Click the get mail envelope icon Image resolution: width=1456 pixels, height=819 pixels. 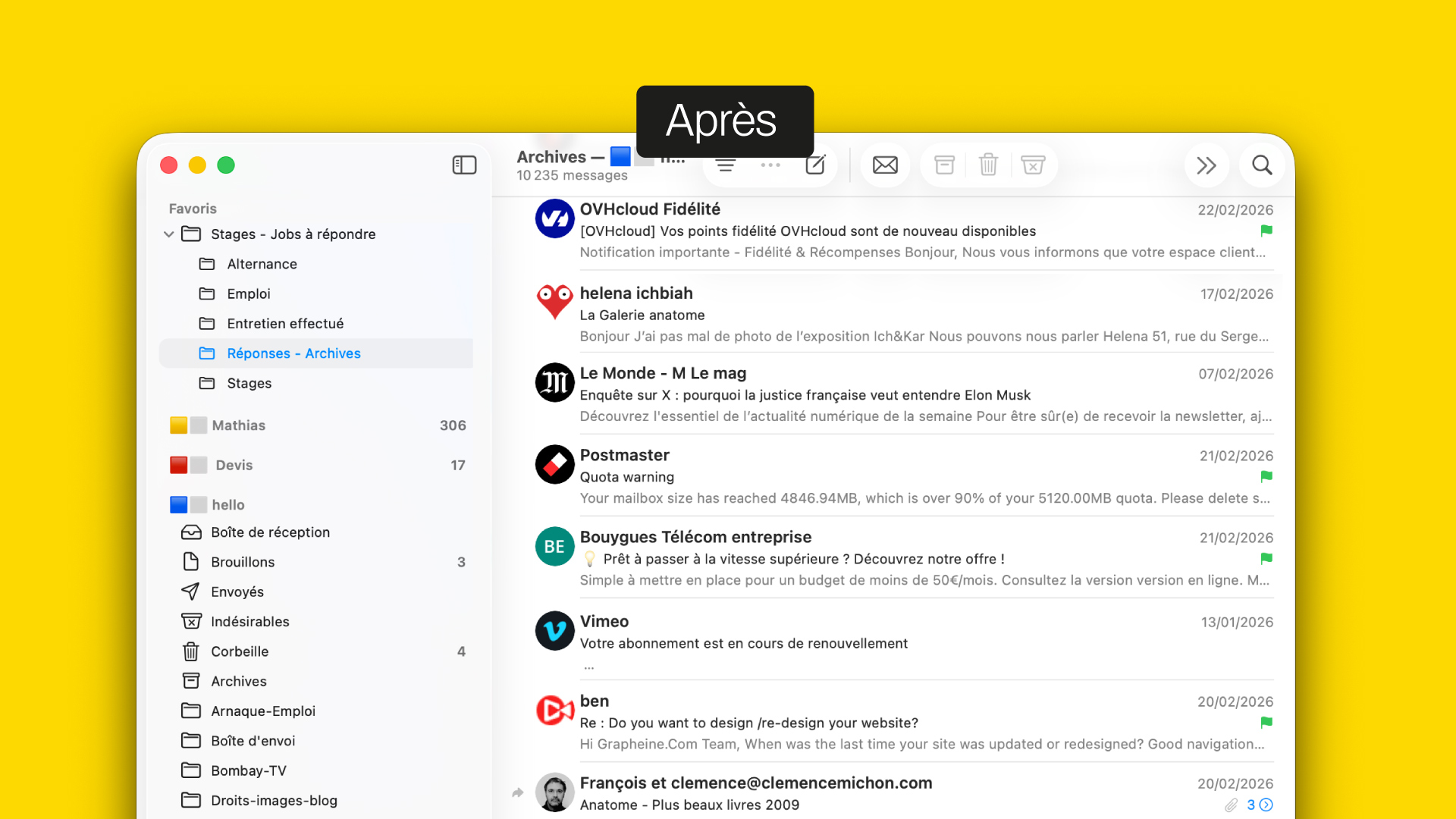(885, 165)
